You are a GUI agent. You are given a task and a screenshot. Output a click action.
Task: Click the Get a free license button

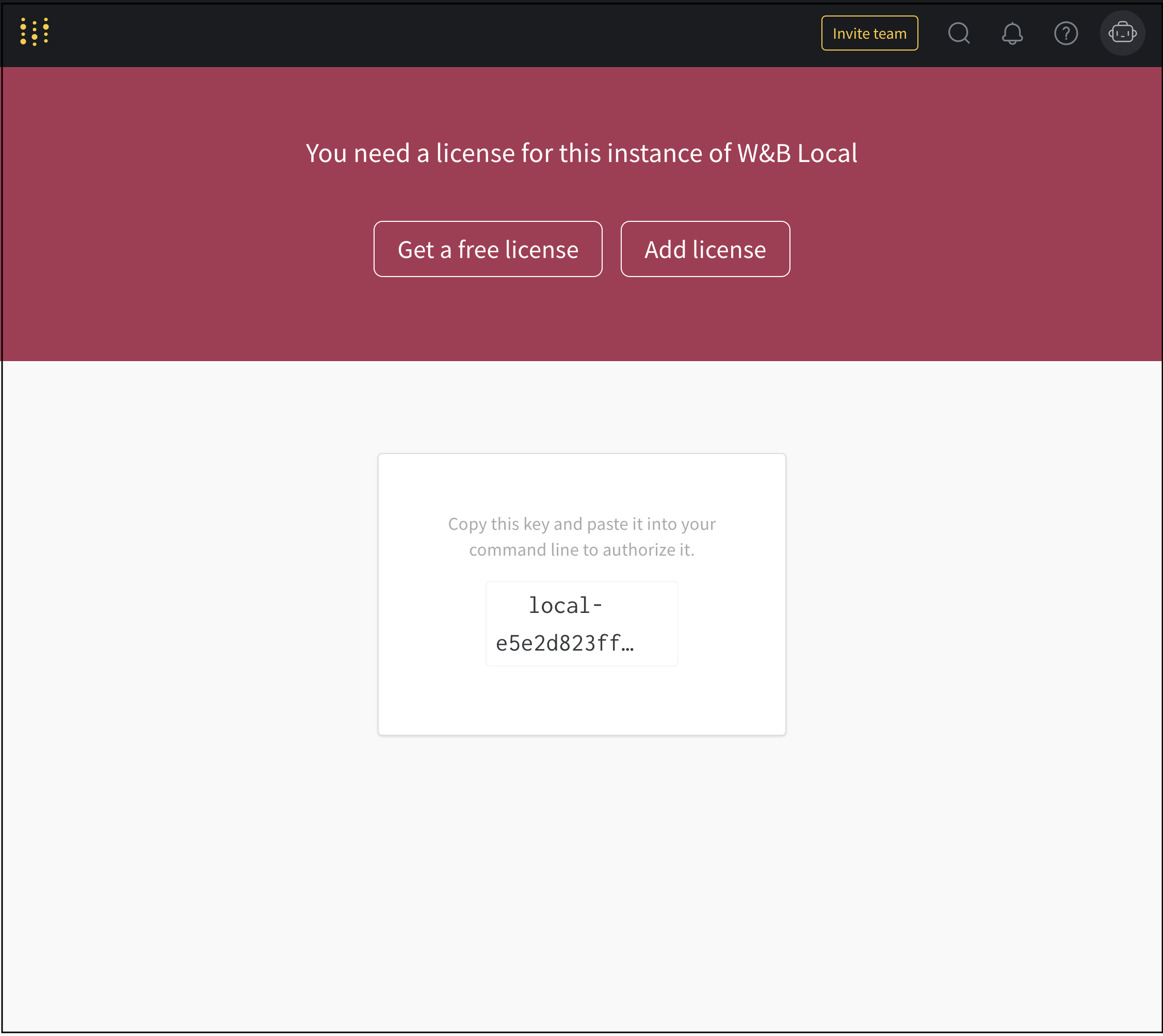(488, 249)
